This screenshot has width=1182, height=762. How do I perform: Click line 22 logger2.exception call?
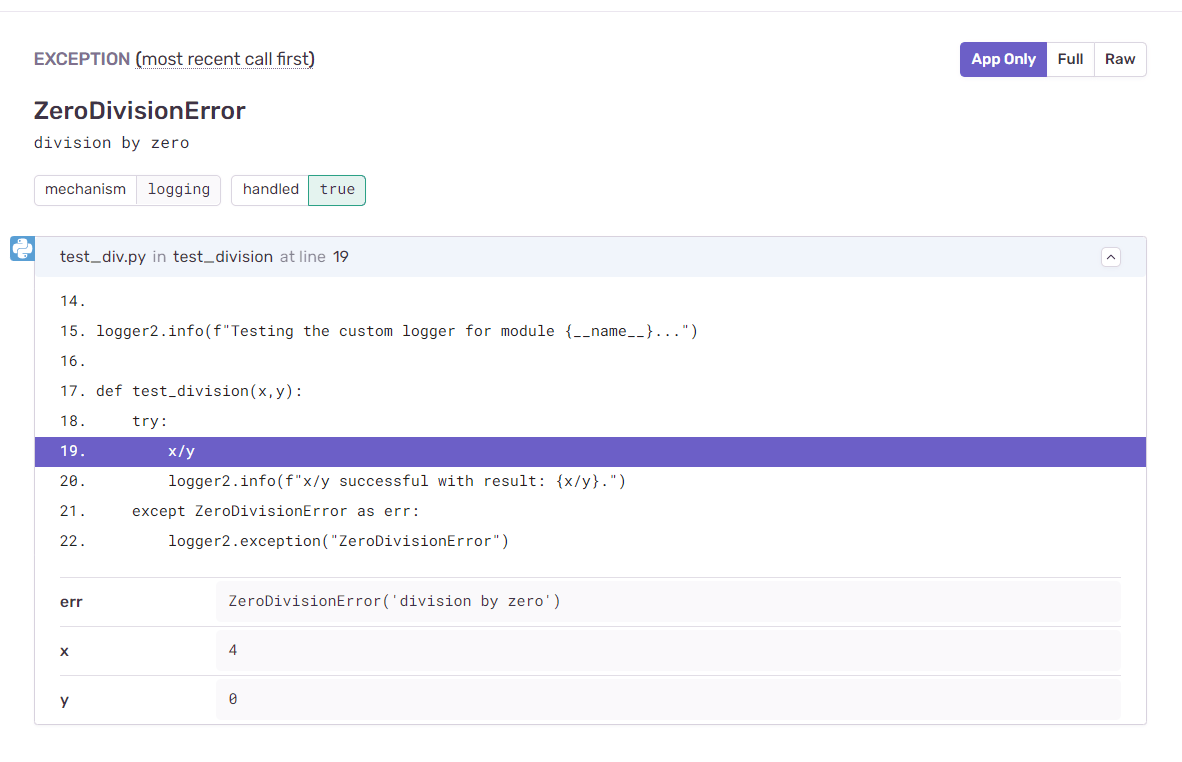pos(337,541)
